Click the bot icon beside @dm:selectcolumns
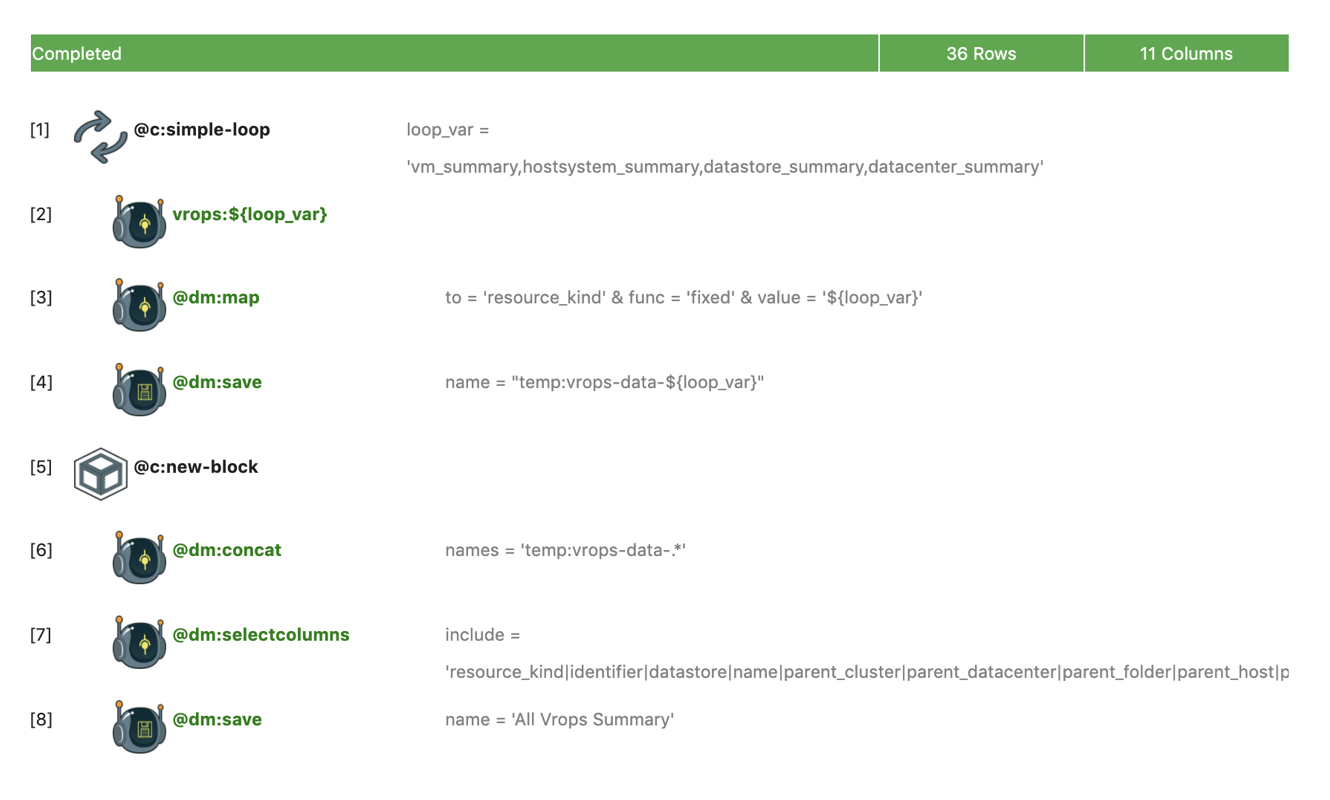Screen dimensions: 1330x800 [139, 641]
